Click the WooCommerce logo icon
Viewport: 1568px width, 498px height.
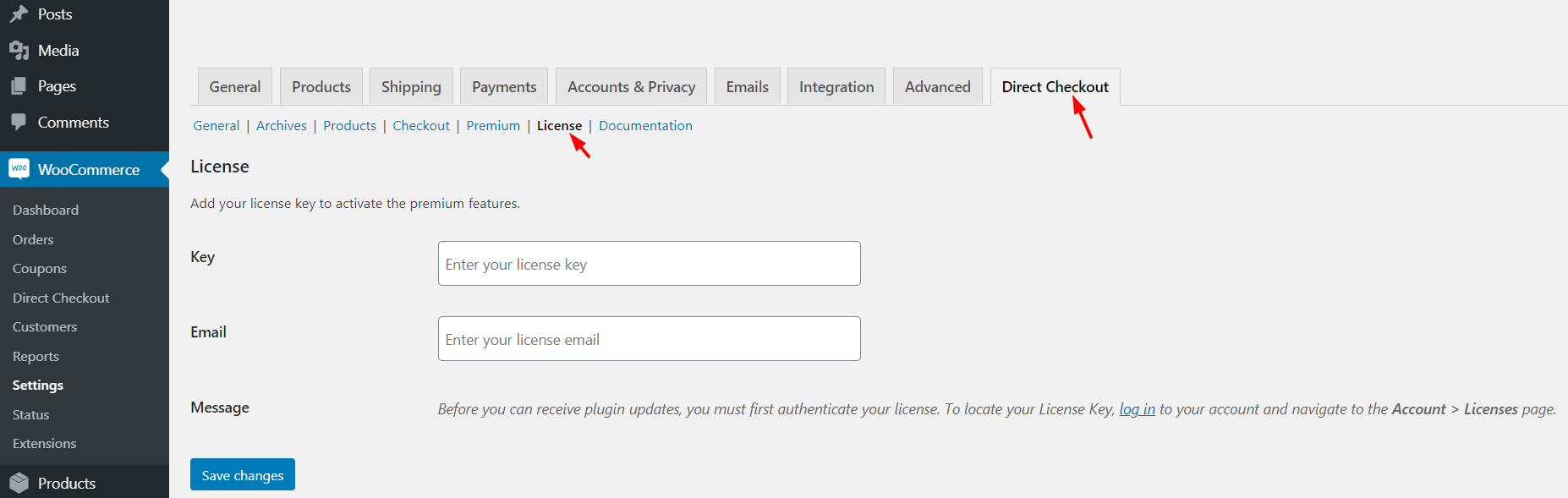point(19,169)
